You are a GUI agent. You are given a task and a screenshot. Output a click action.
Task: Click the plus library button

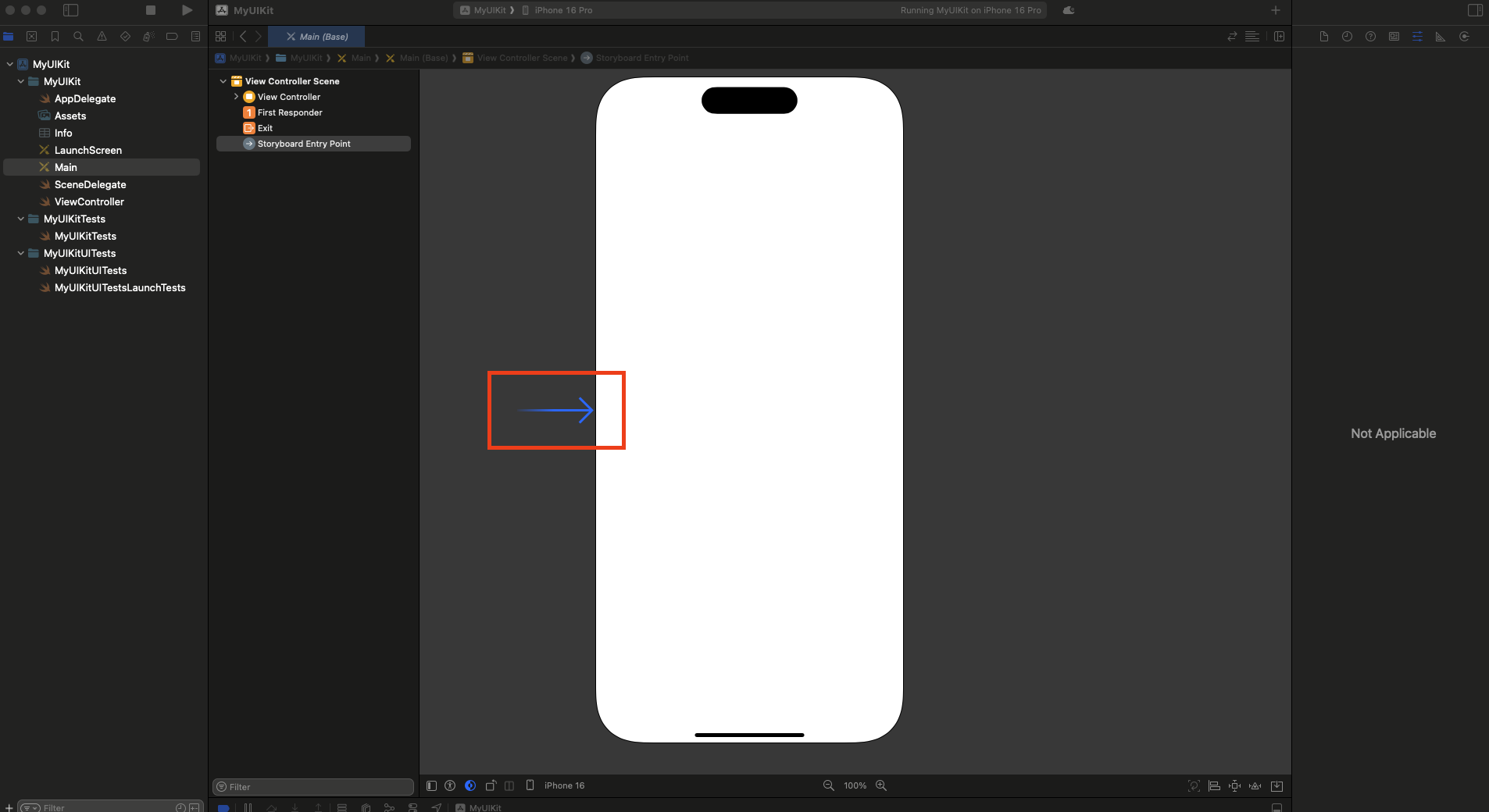click(1276, 10)
